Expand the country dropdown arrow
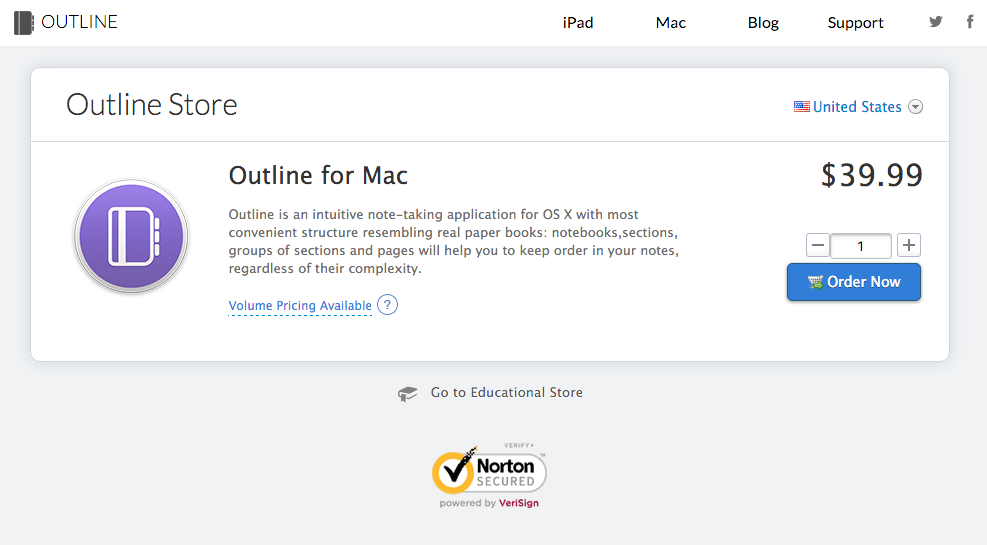 [916, 107]
